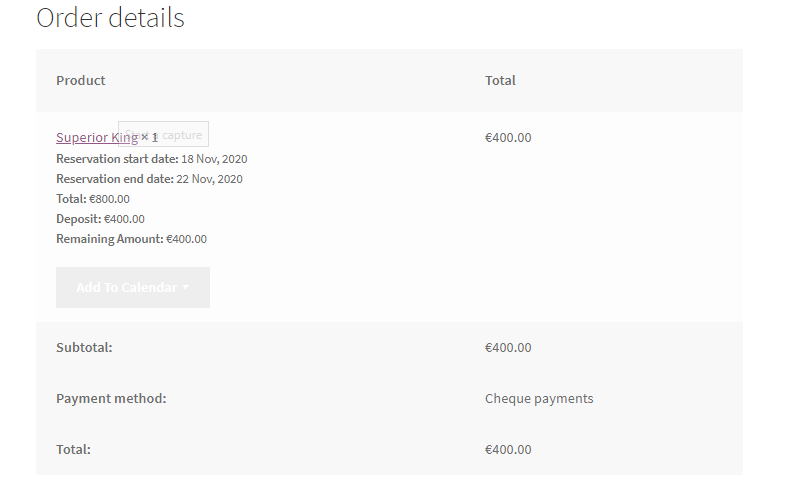Image resolution: width=796 pixels, height=480 pixels.
Task: Click the final order total €400.00
Action: (x=508, y=450)
